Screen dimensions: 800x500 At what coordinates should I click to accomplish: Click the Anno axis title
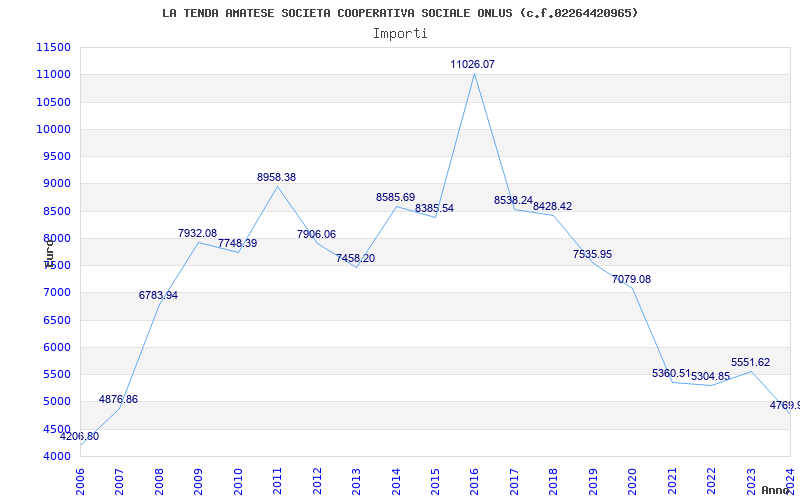pos(774,490)
